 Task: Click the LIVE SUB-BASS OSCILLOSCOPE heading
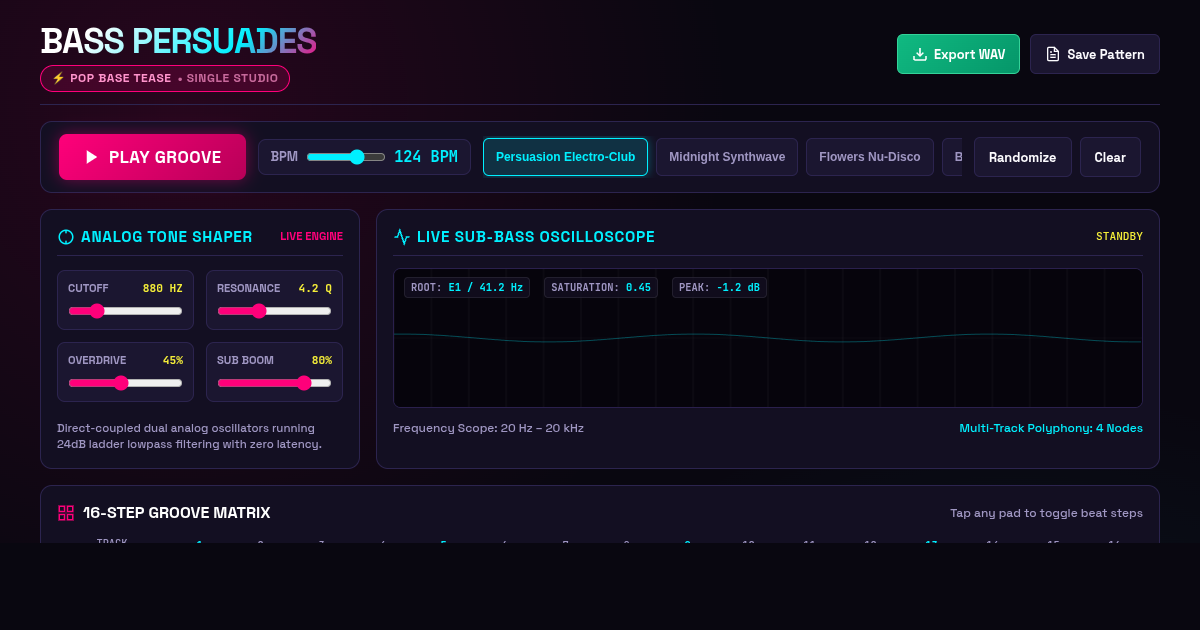pos(536,237)
